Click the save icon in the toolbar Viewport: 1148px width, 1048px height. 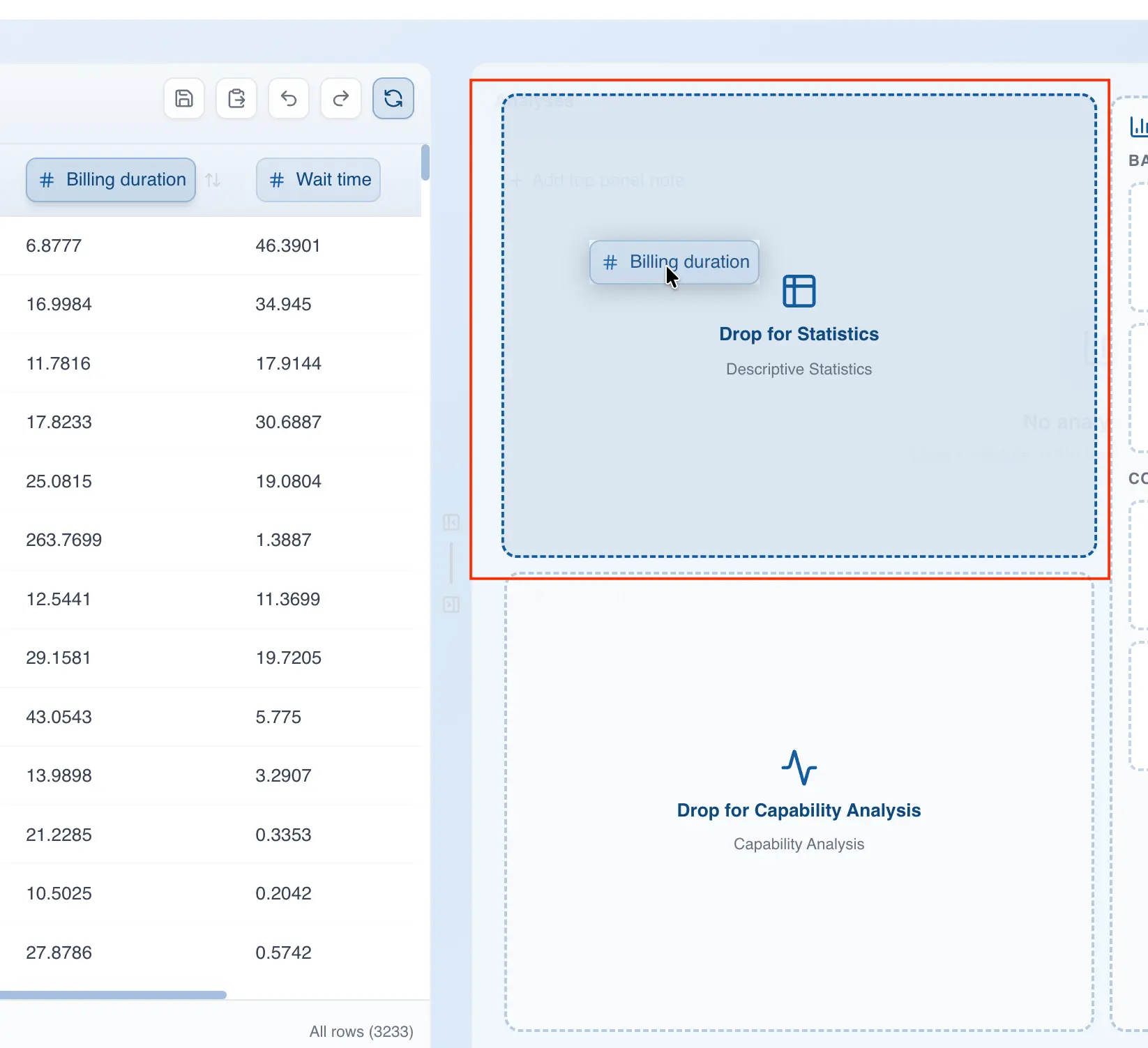click(183, 98)
